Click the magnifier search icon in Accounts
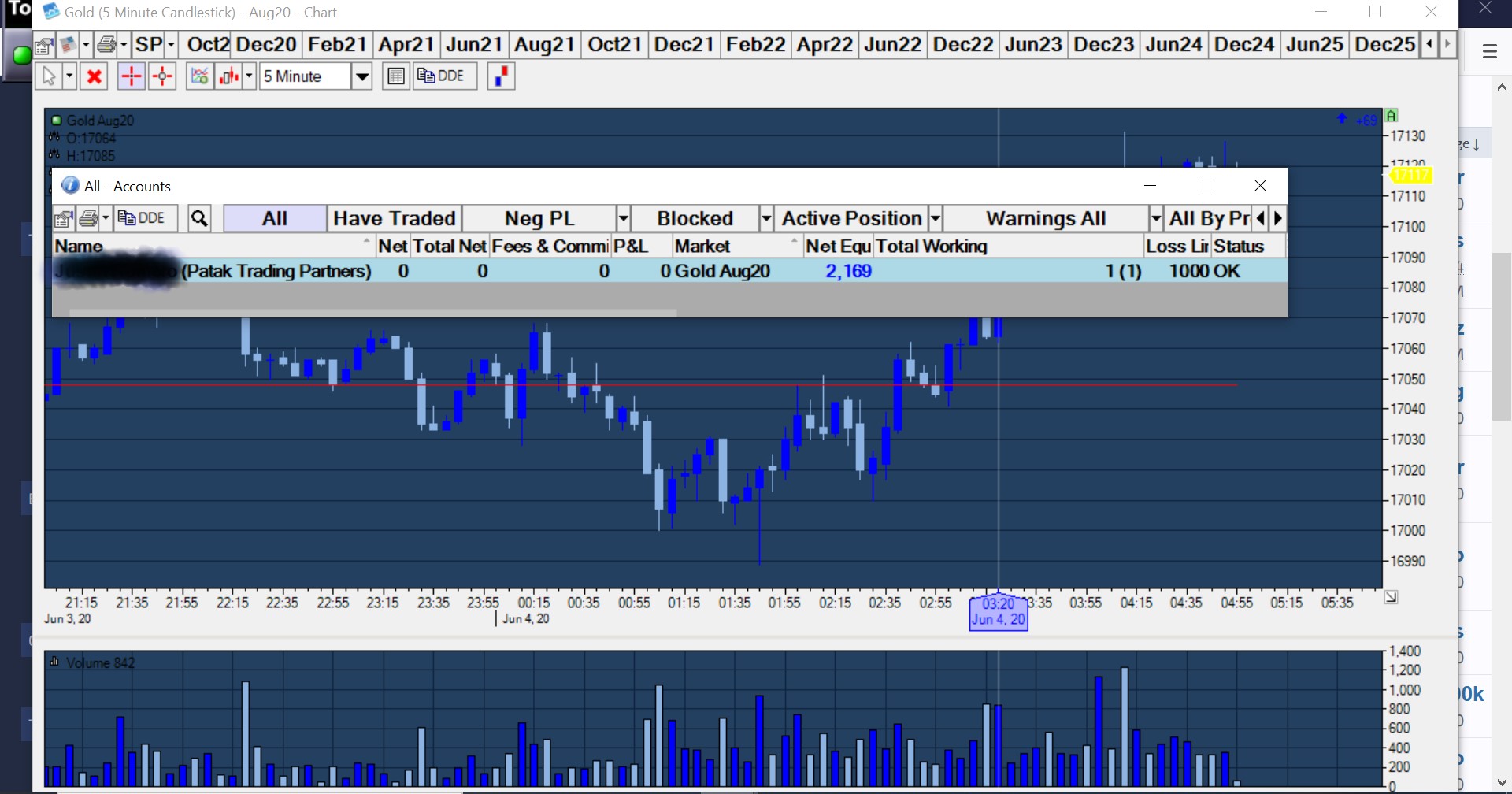 (x=199, y=218)
